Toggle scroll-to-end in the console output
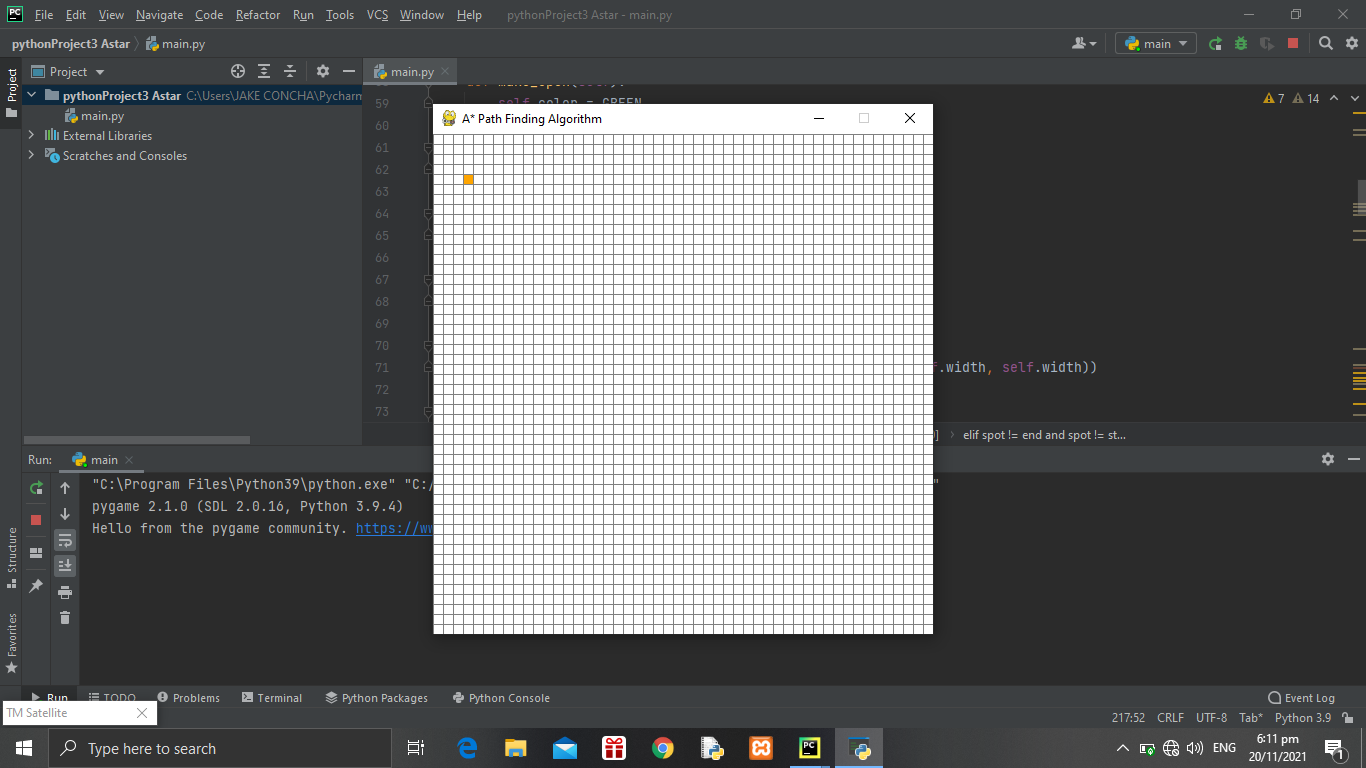1366x768 pixels. [64, 565]
